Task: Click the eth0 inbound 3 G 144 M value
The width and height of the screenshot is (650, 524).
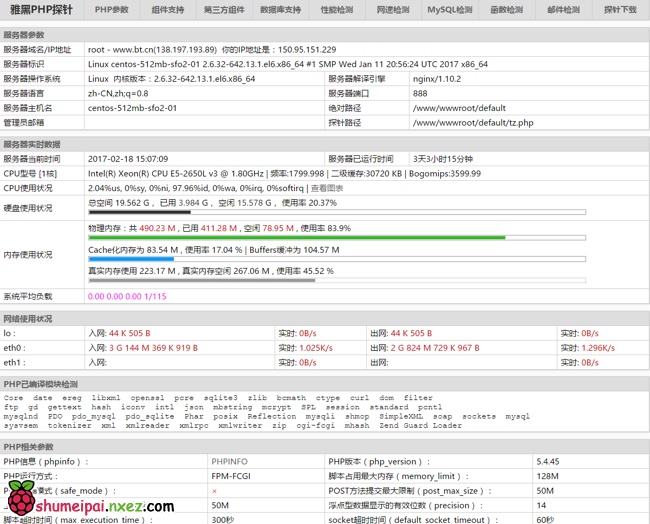Action: coord(153,348)
